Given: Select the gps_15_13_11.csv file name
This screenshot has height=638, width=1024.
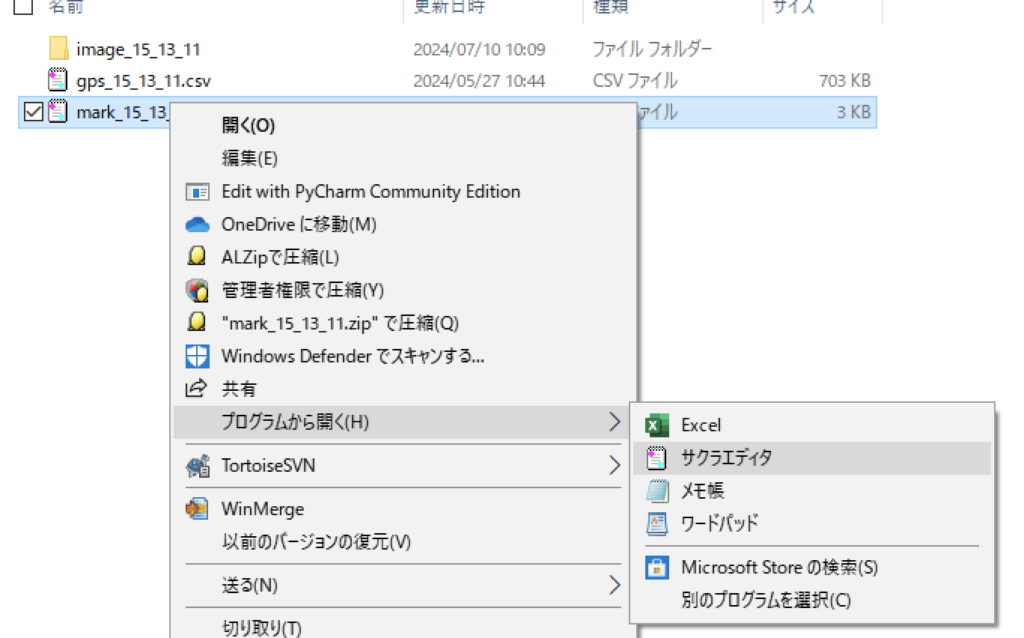Looking at the screenshot, I should click(x=144, y=81).
